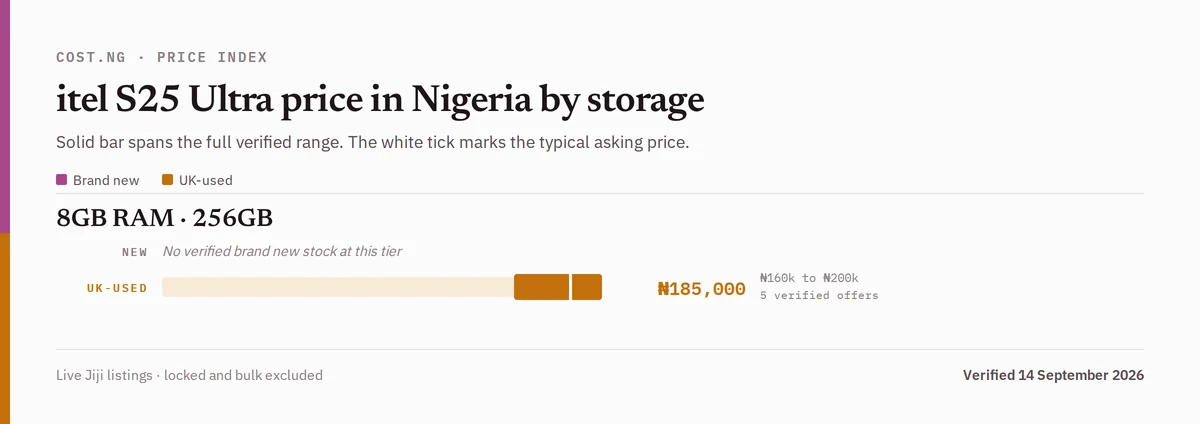This screenshot has width=1200, height=424.
Task: Click the pale bar track left of the range
Action: [x=338, y=287]
